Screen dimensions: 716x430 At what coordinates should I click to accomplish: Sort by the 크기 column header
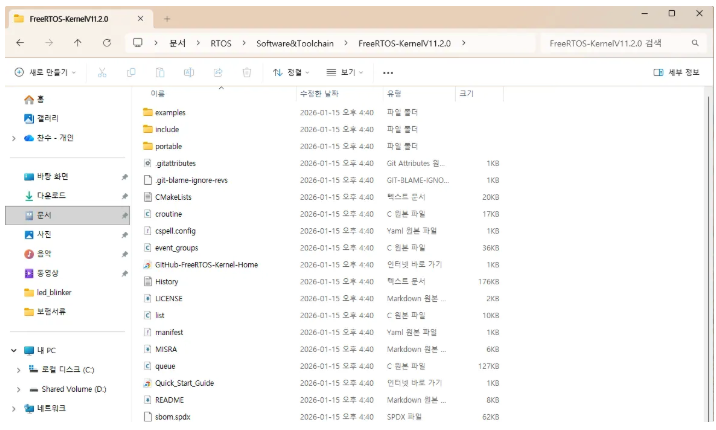click(x=479, y=94)
